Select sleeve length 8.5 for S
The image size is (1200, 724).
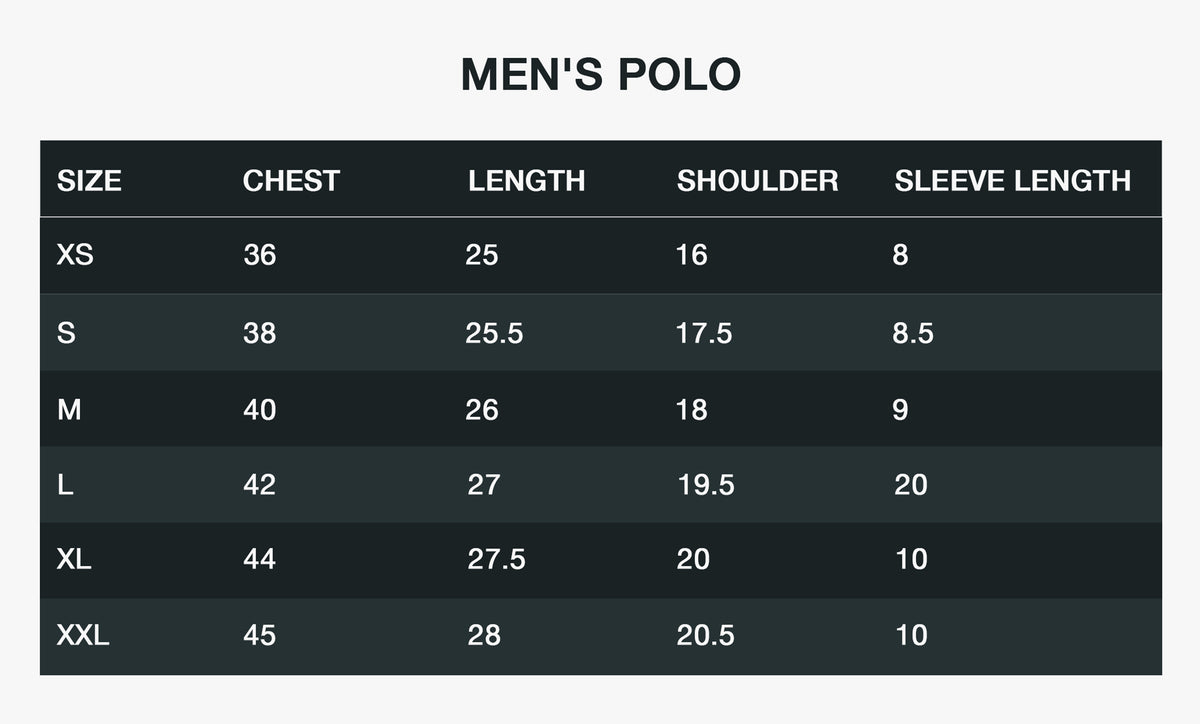click(913, 333)
